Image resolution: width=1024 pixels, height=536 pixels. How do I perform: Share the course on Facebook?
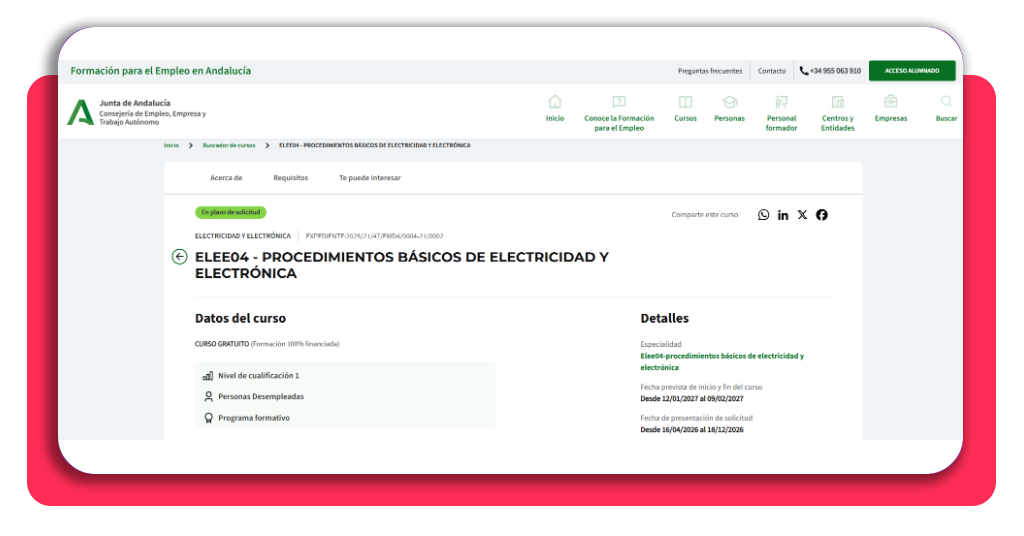click(822, 215)
